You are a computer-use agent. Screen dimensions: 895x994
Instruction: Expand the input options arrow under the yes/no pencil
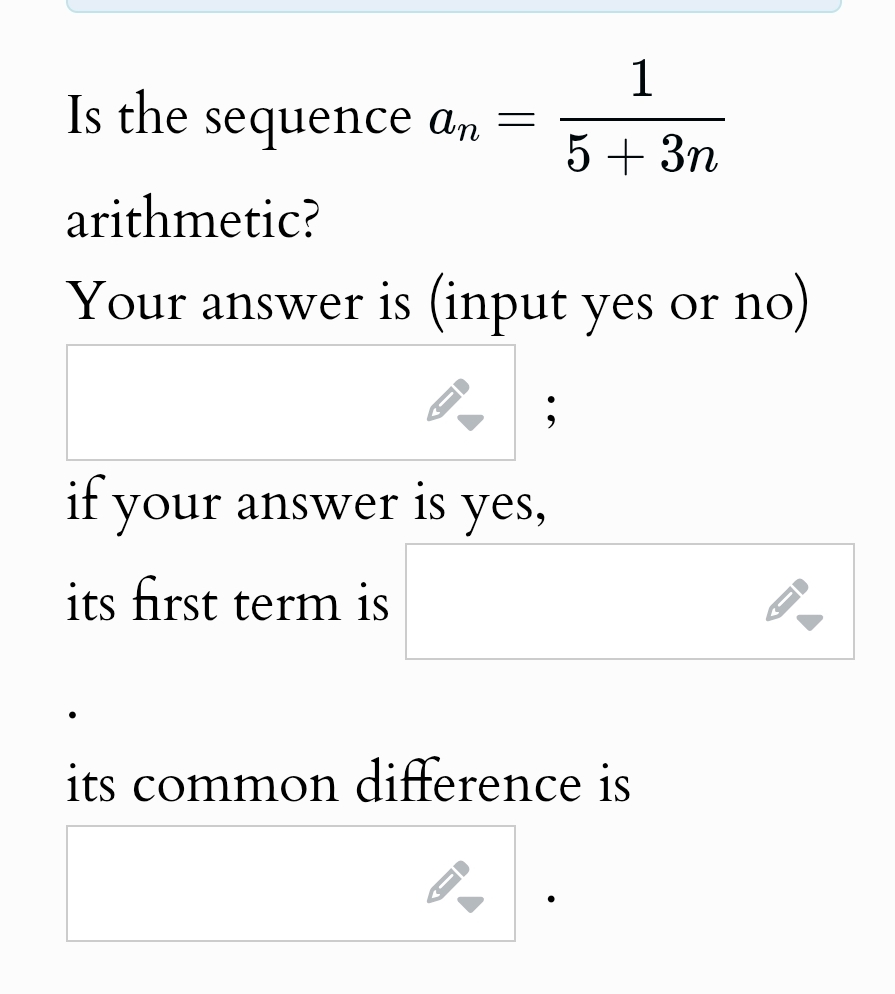pos(470,420)
